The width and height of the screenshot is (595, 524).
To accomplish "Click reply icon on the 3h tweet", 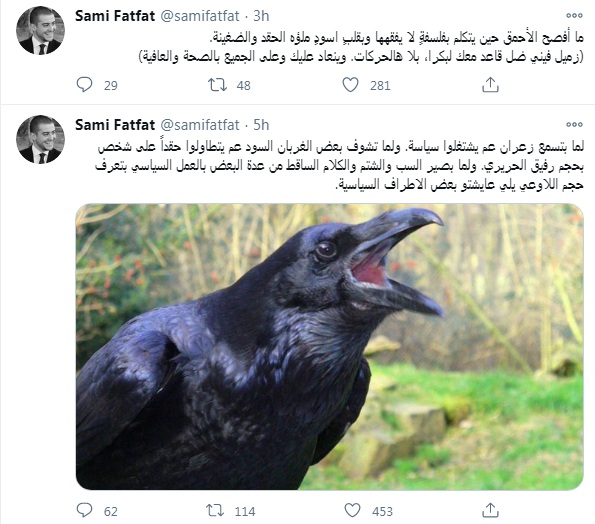I will (84, 85).
